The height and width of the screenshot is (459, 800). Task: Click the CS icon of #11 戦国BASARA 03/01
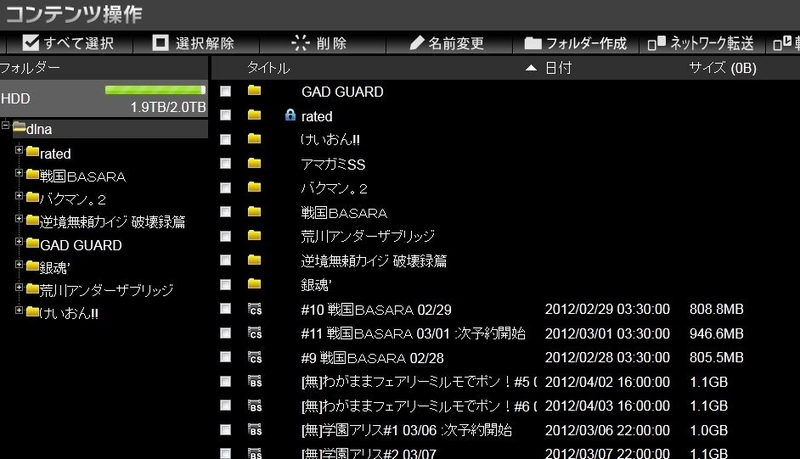click(x=255, y=333)
